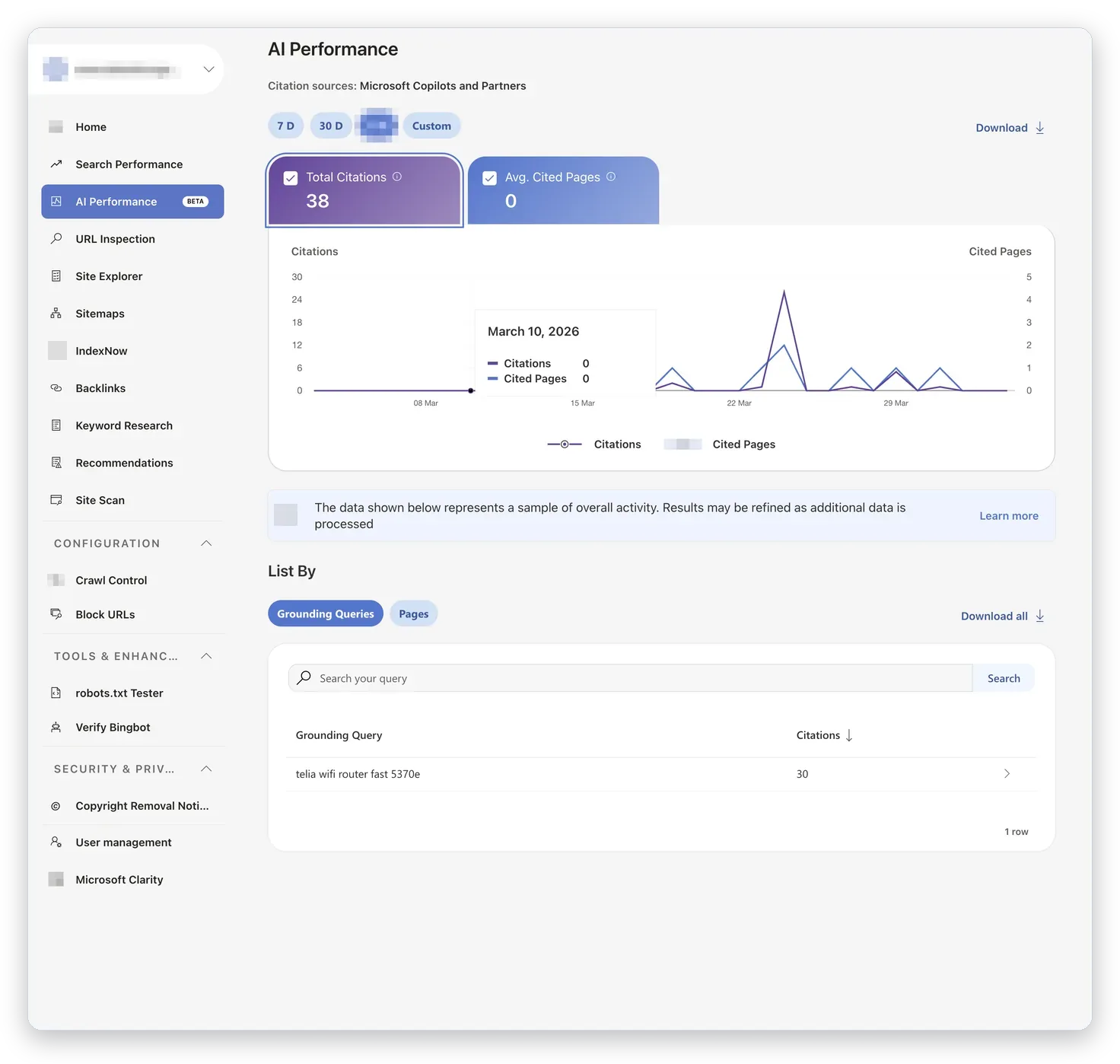This screenshot has height=1064, width=1120.
Task: Toggle the Citations series in chart legend
Action: (594, 444)
